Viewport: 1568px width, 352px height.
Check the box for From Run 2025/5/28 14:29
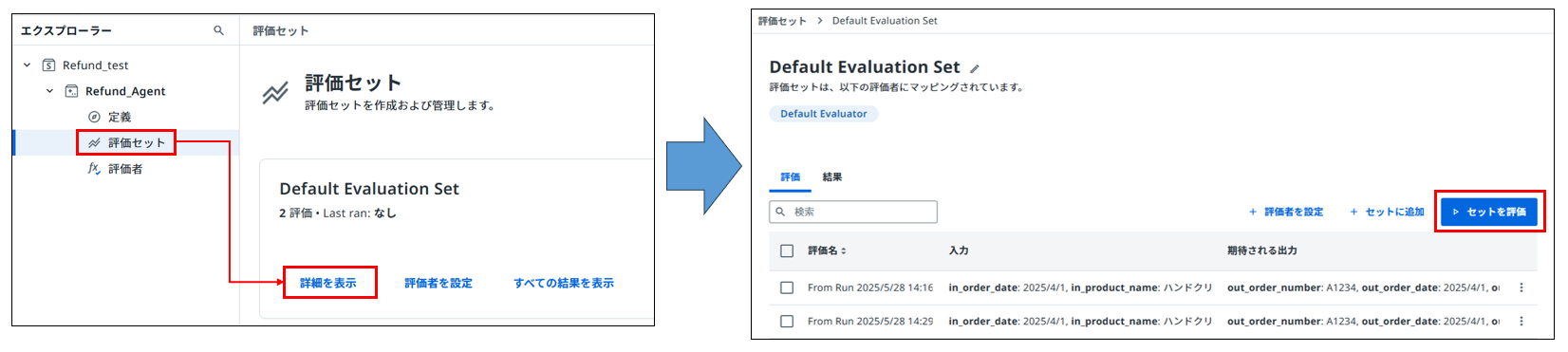[786, 321]
